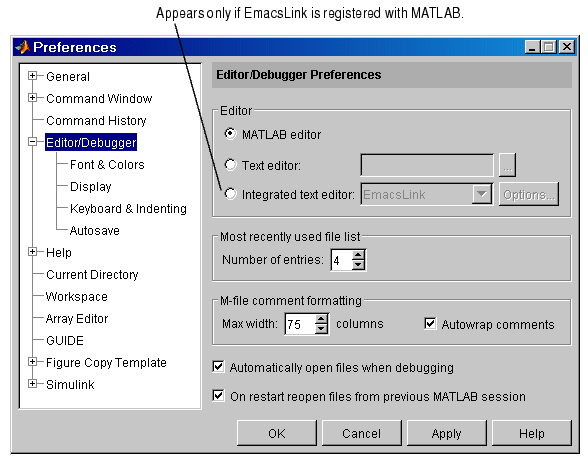
Task: Collapse the Editor/Debugger tree node
Action: pyautogui.click(x=32, y=142)
